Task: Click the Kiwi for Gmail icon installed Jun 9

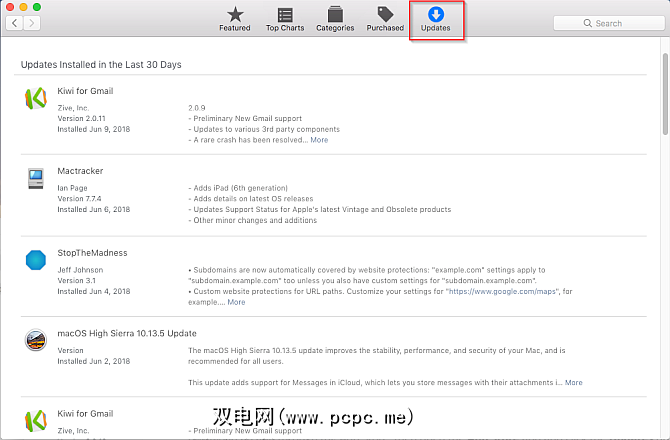Action: pos(36,98)
